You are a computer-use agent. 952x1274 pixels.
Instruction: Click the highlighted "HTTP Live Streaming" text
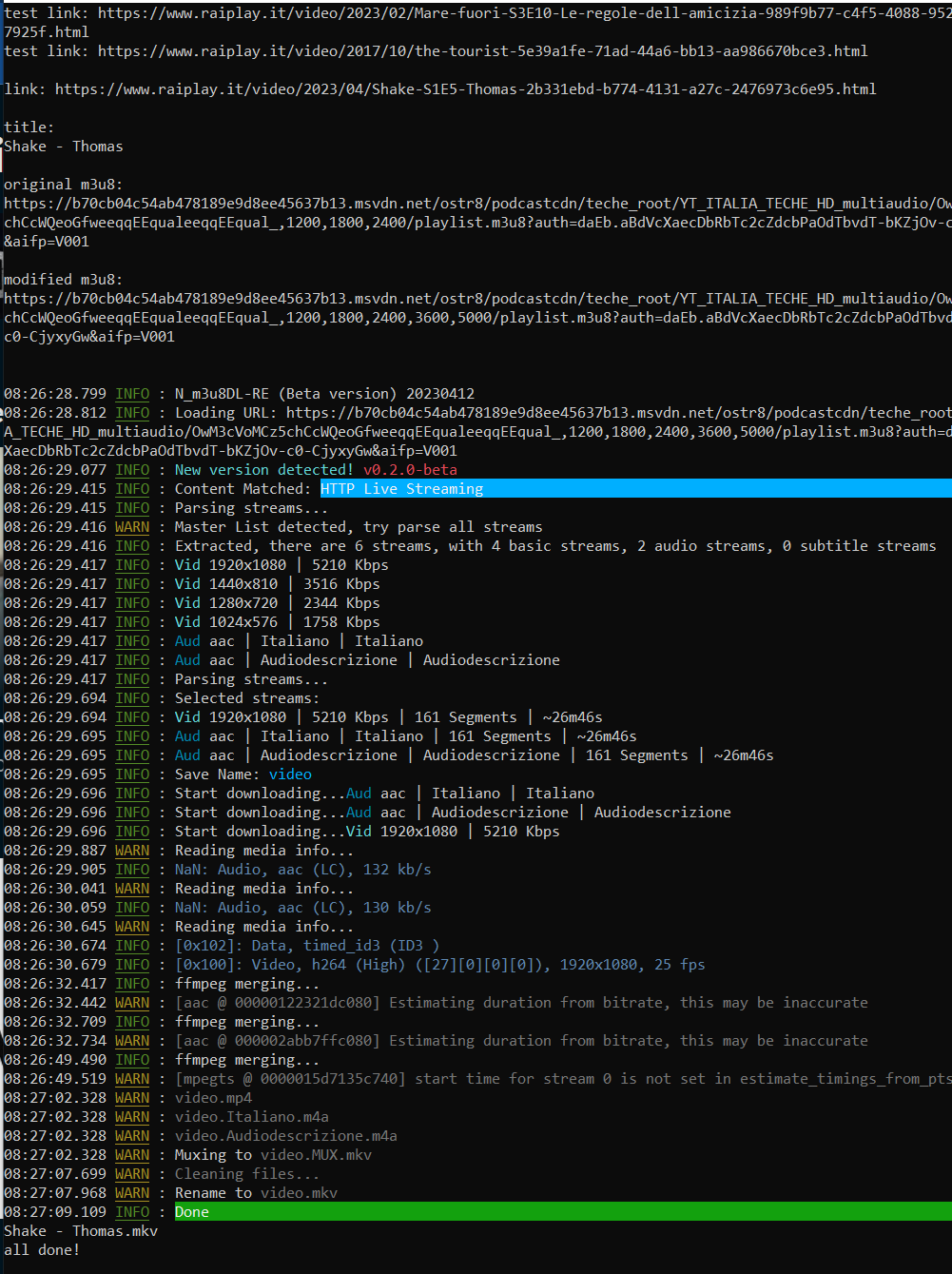[x=401, y=489]
